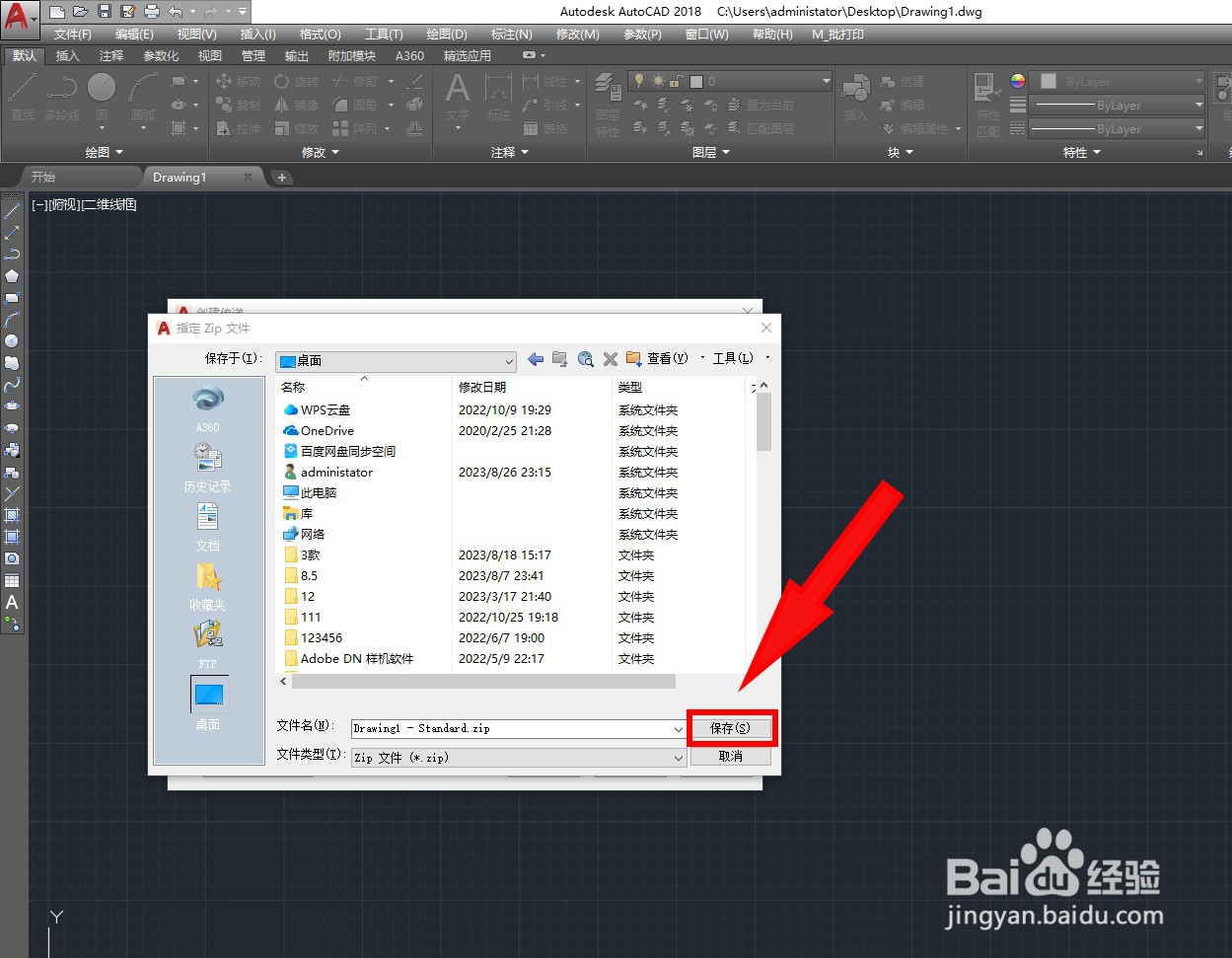
Task: Click the horizontal scrollbar in file list
Action: tap(483, 681)
